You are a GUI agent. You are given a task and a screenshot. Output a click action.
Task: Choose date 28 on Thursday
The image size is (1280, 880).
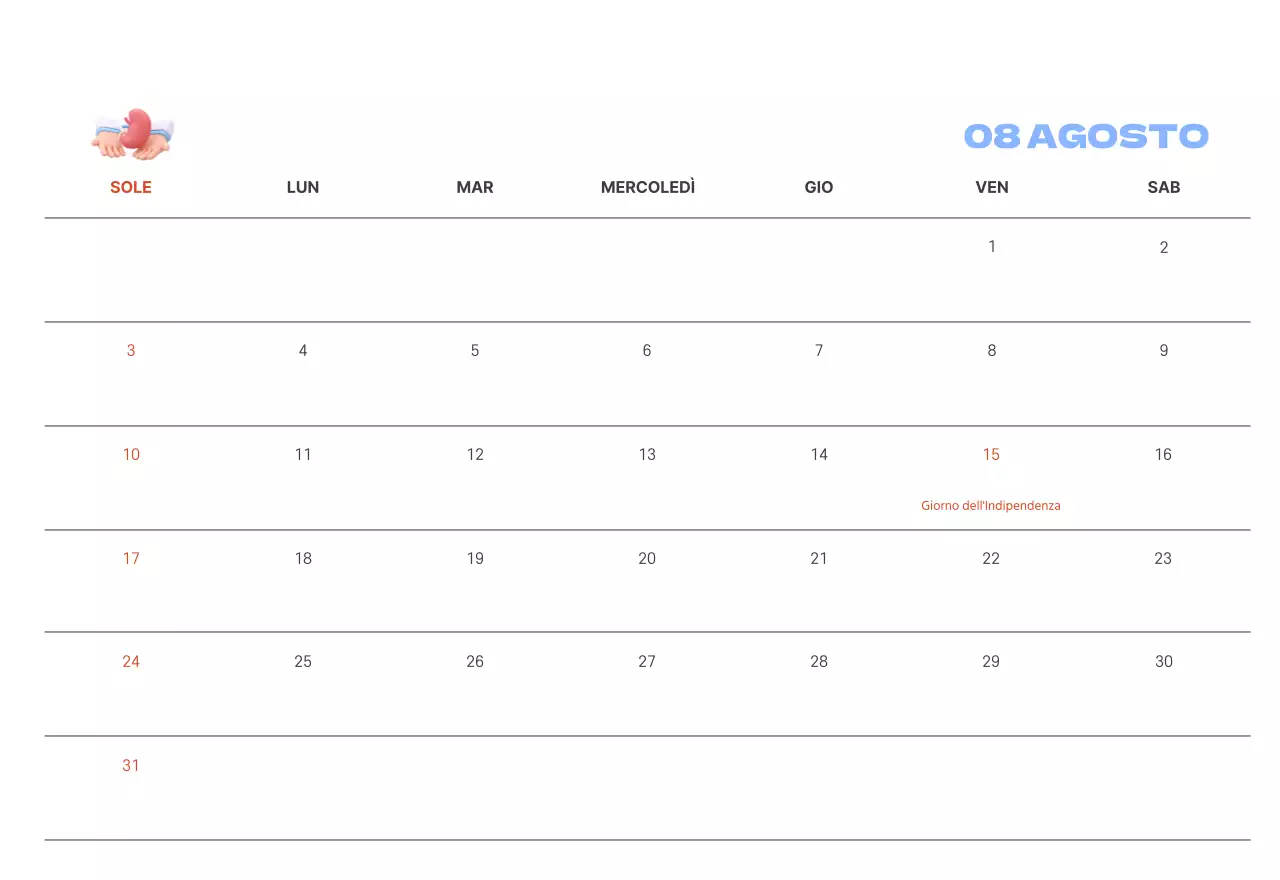pos(819,662)
